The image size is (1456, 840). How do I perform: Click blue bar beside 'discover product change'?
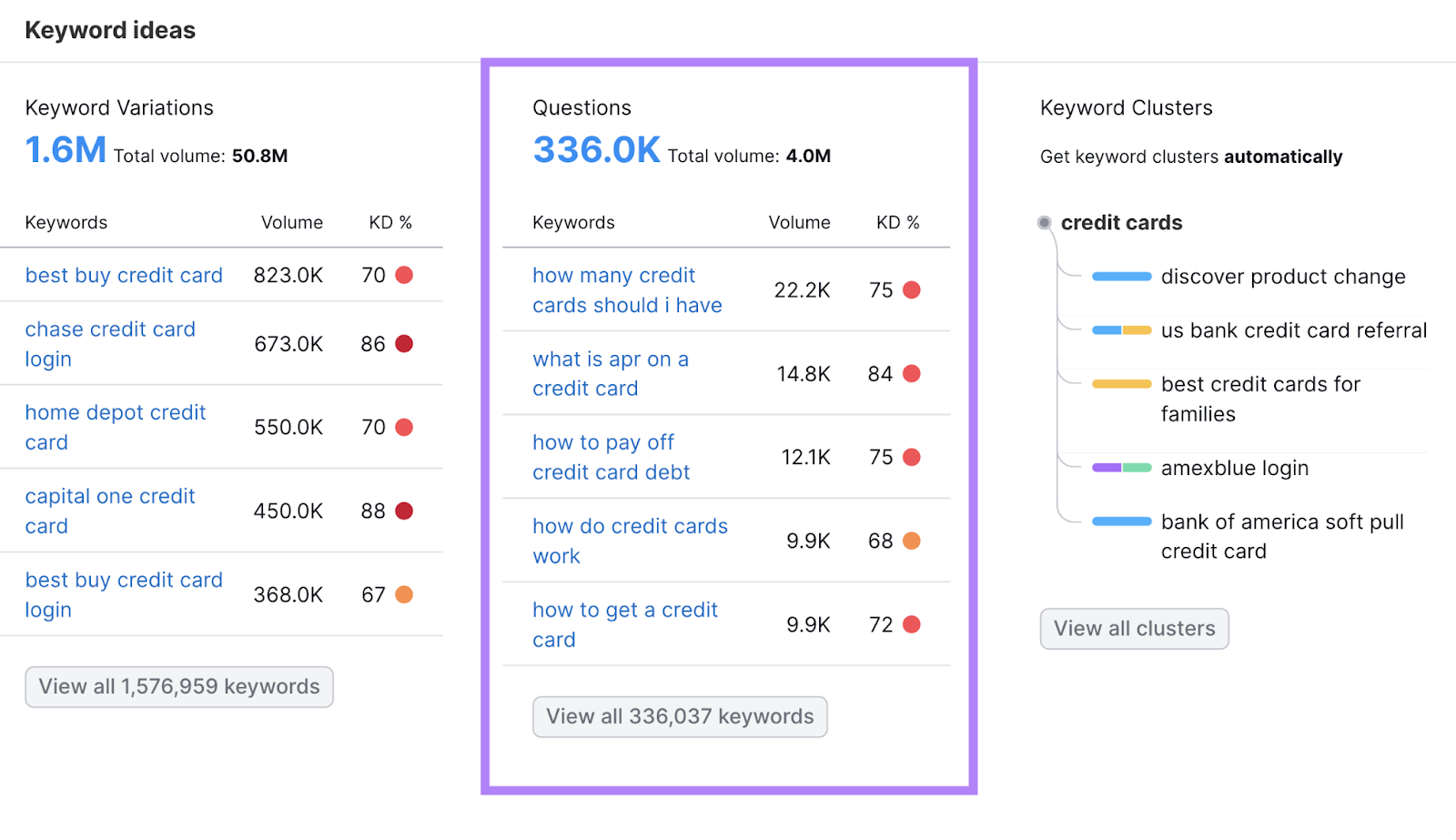click(1122, 277)
